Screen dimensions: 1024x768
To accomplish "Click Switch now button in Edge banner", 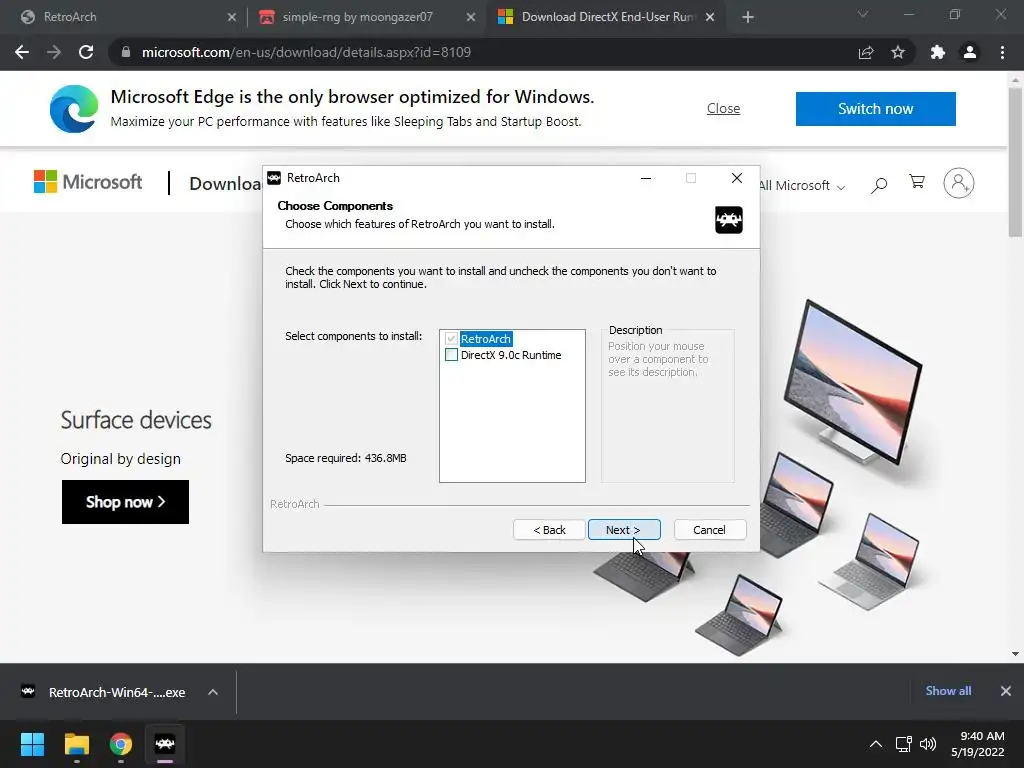I will 876,108.
